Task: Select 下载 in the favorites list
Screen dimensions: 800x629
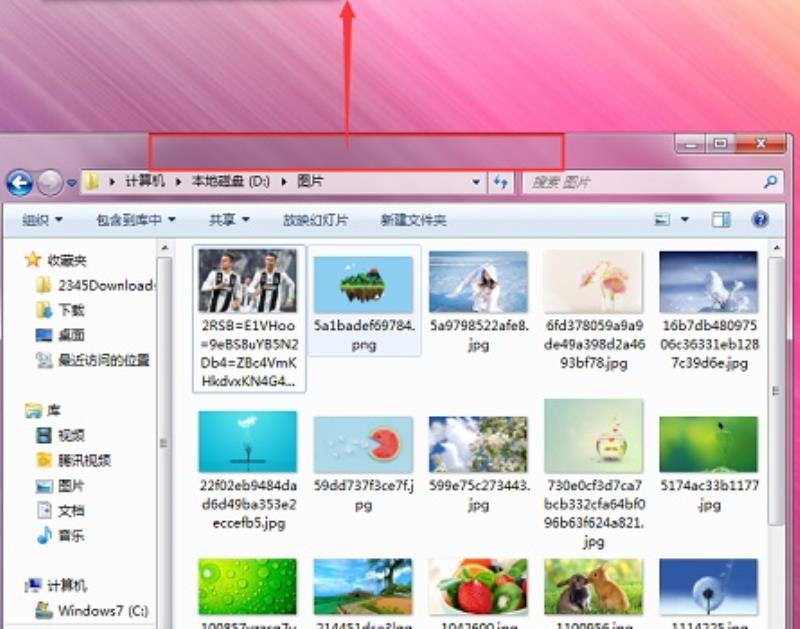Action: pos(71,310)
